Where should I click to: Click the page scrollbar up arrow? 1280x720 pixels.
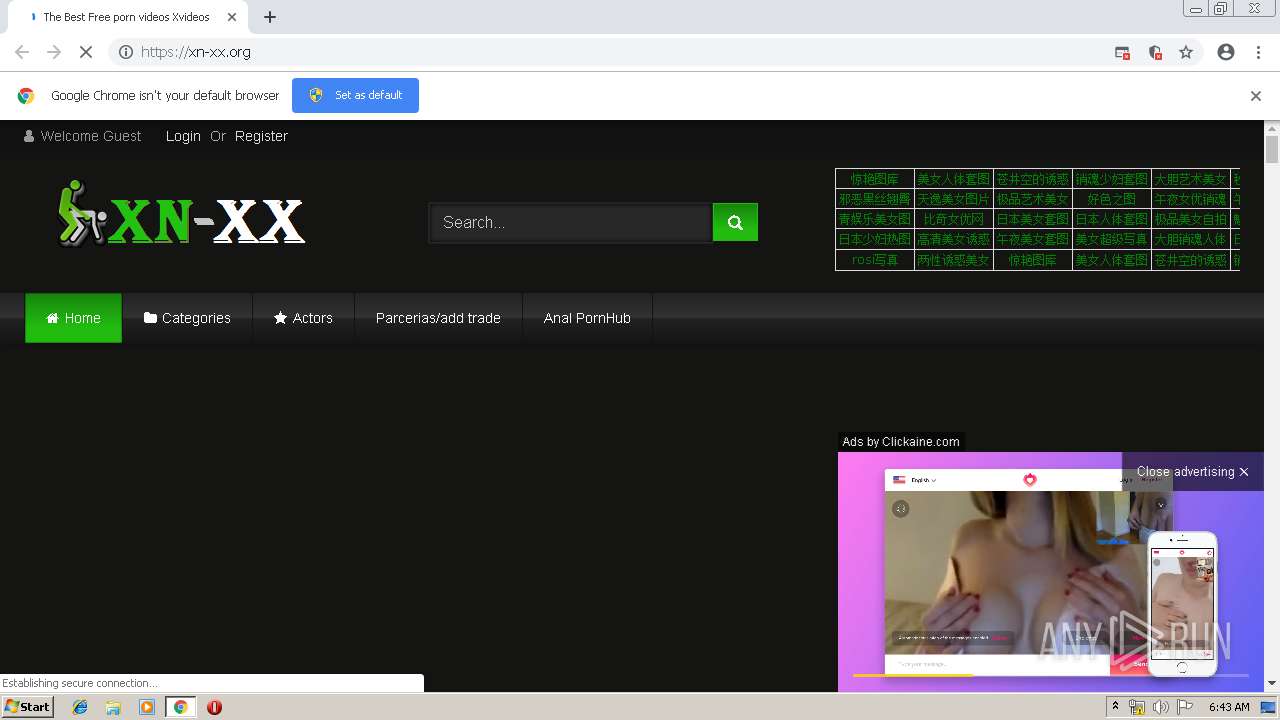point(1272,130)
